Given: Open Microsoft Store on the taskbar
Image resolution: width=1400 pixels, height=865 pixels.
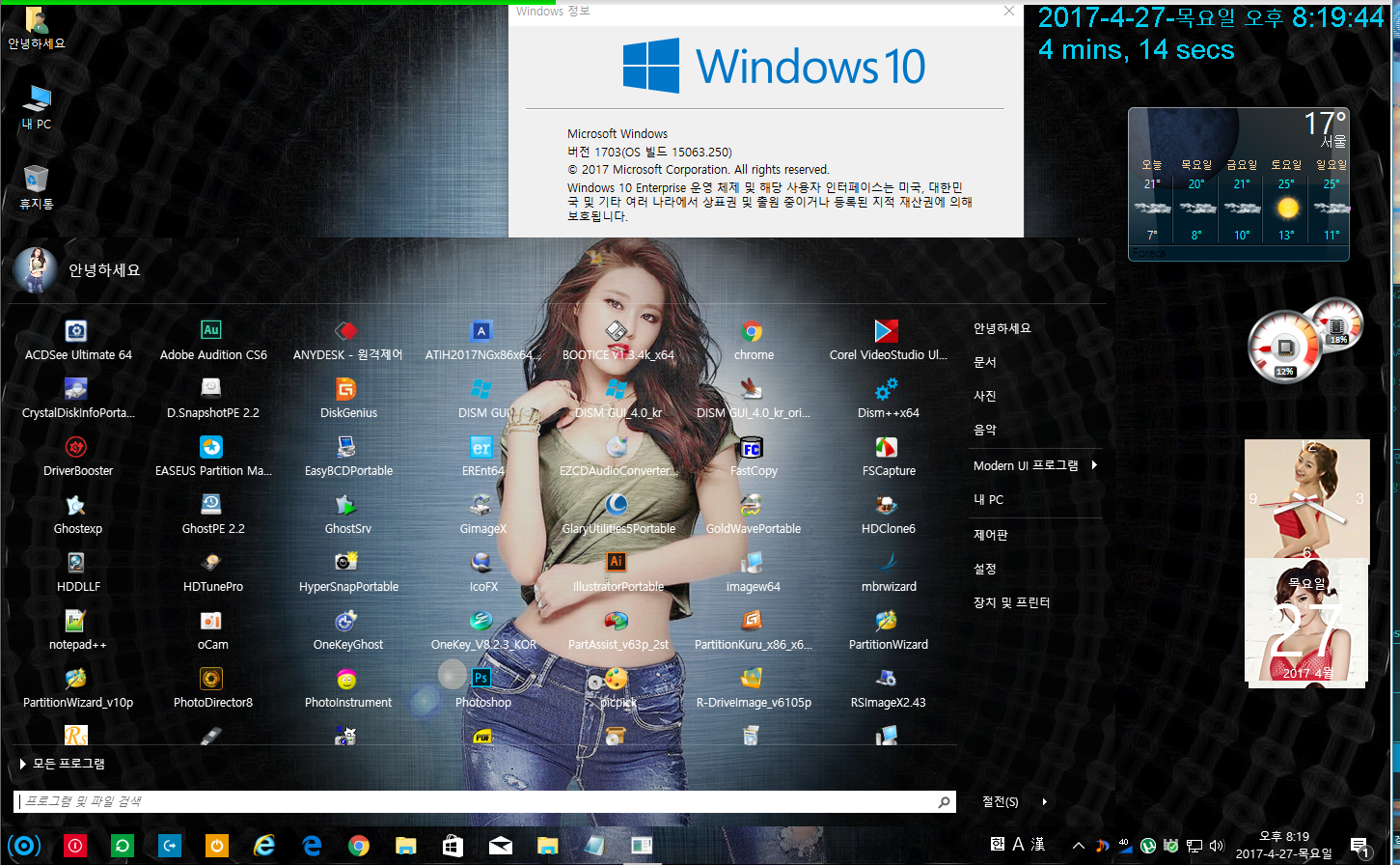Looking at the screenshot, I should coord(453,846).
